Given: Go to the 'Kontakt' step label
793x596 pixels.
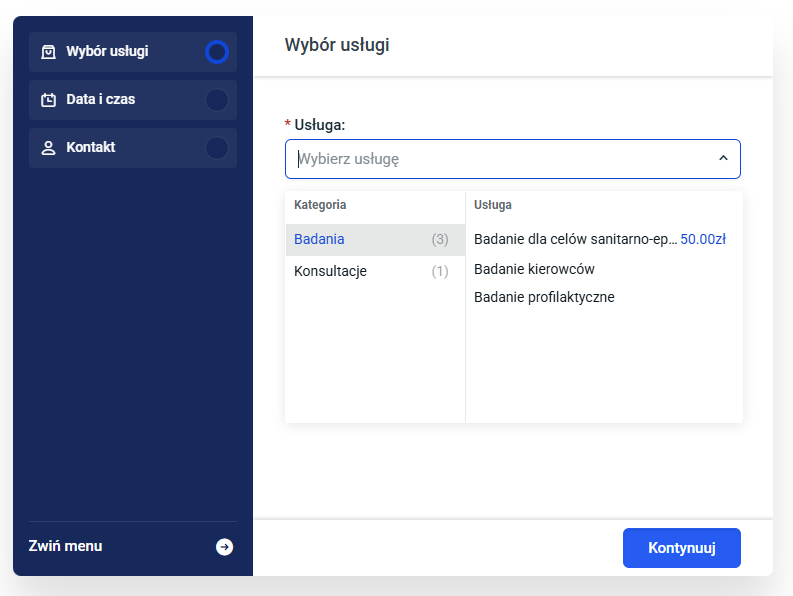Looking at the screenshot, I should pos(91,148).
